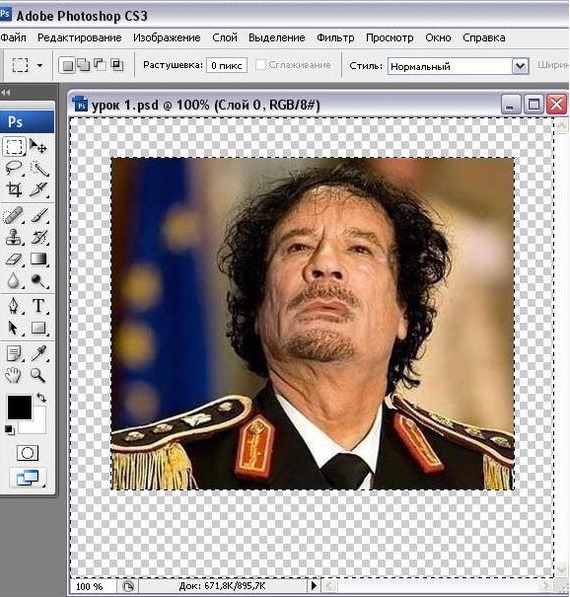
Task: Select the Horizontal Type tool
Action: 39,306
